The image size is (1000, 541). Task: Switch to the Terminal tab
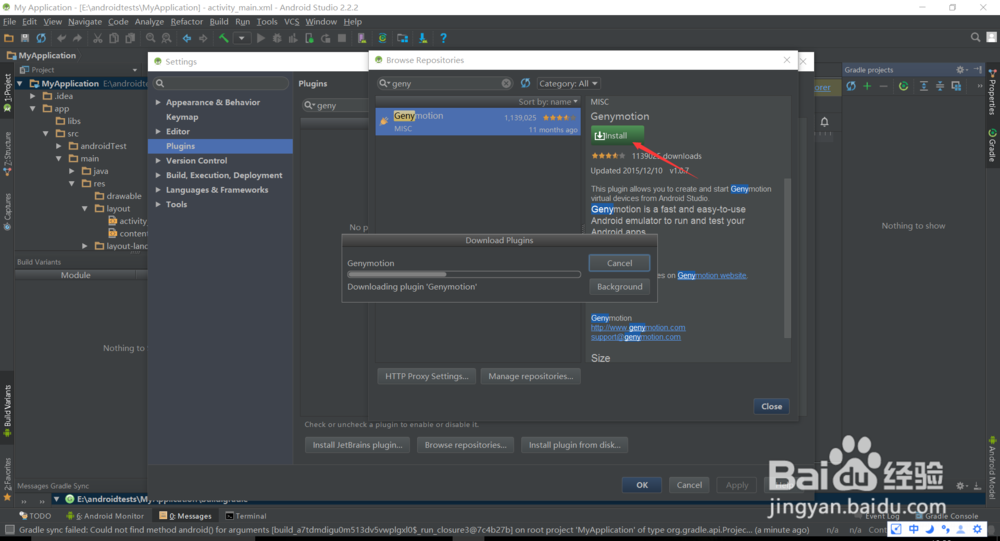click(246, 515)
